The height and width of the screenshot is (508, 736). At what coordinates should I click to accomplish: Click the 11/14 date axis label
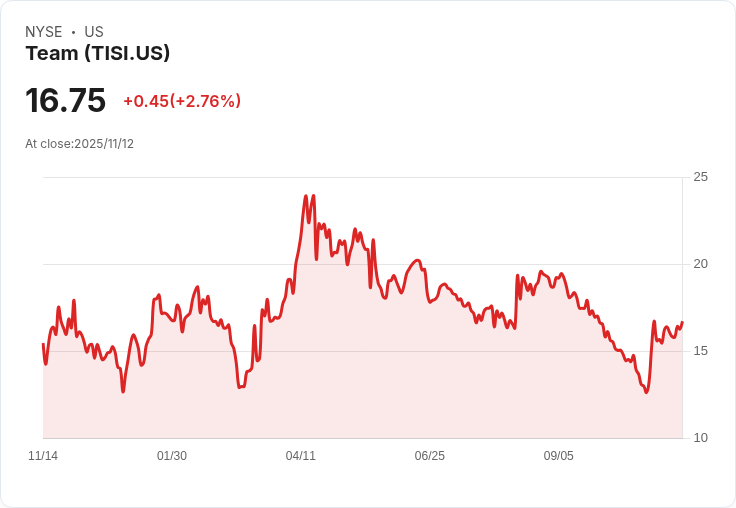click(x=43, y=456)
